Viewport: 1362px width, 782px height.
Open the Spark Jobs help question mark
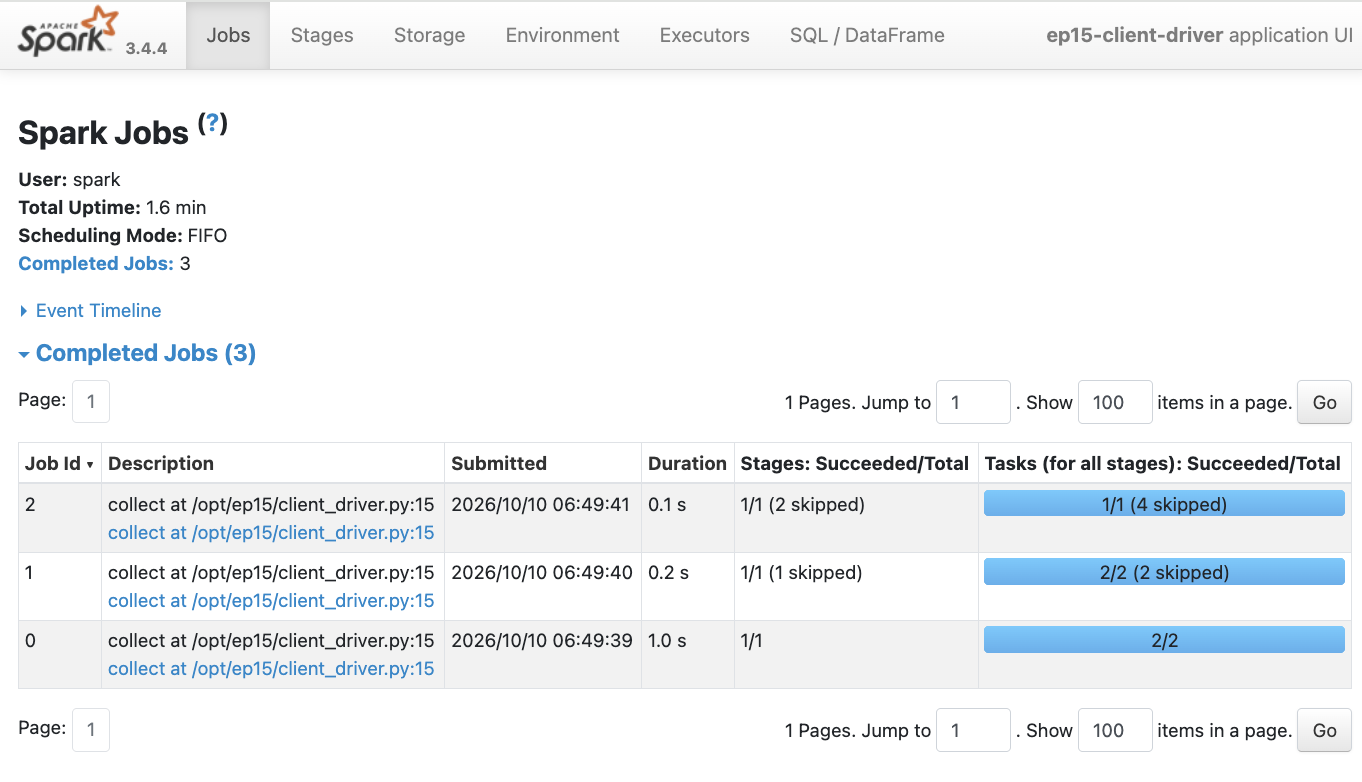pyautogui.click(x=212, y=123)
